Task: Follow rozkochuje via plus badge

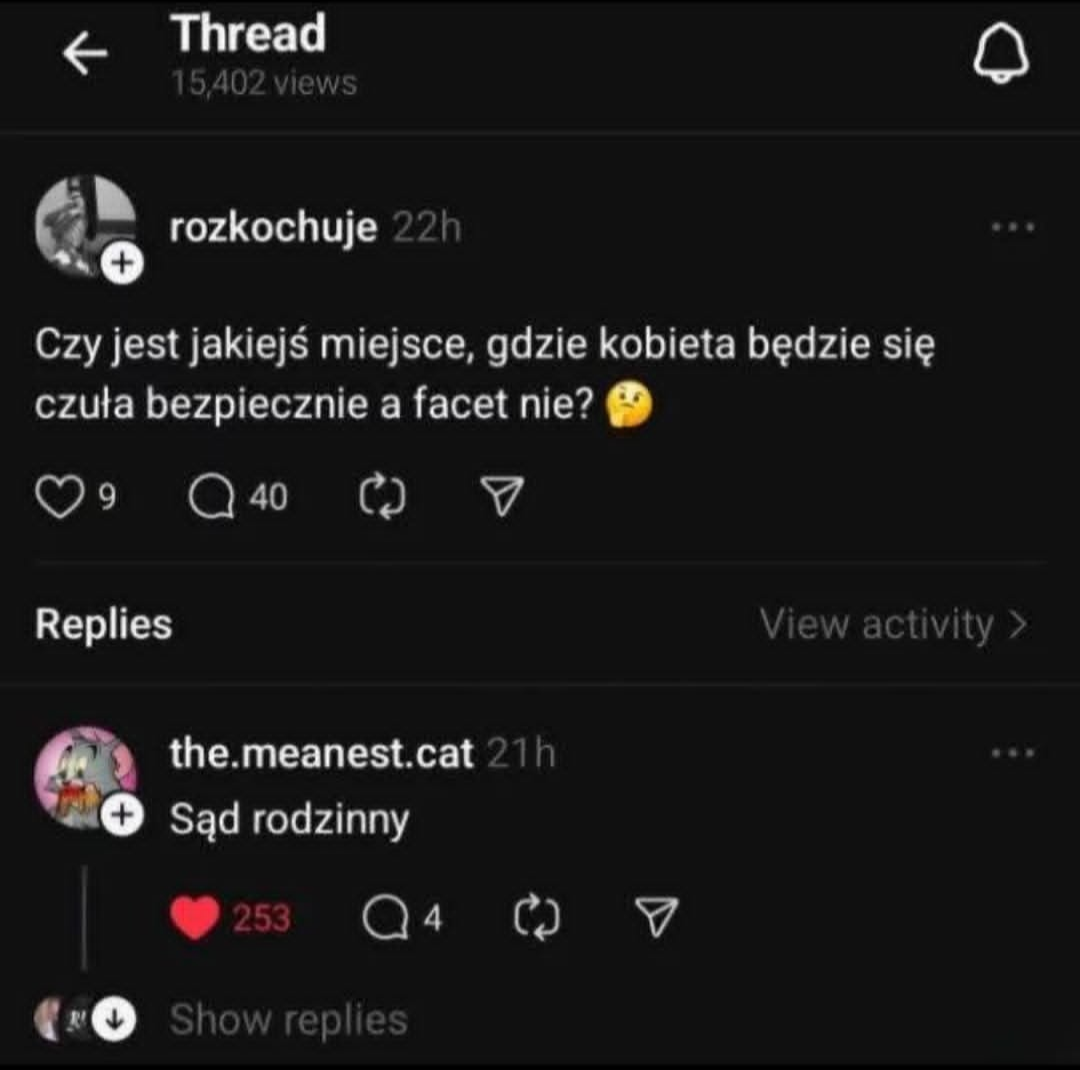Action: coord(120,264)
